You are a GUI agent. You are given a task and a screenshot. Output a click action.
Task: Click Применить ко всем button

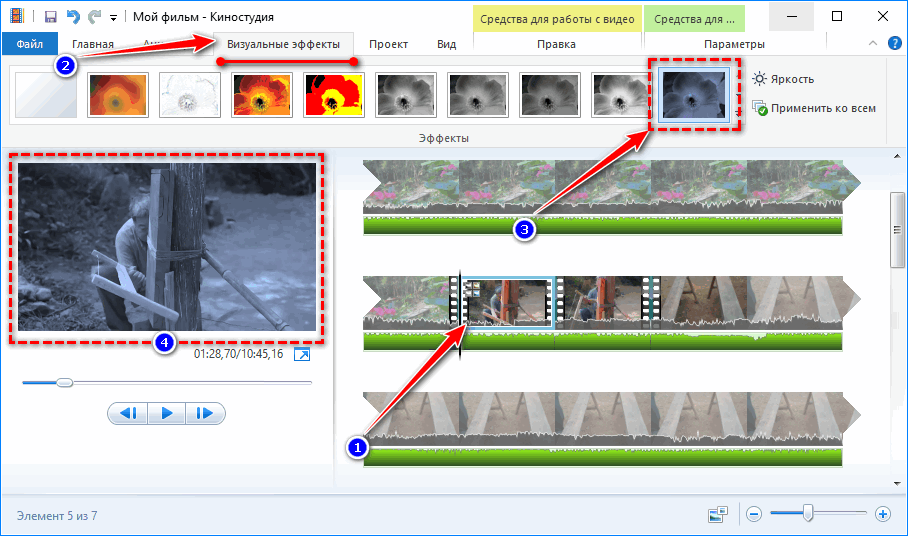(814, 108)
